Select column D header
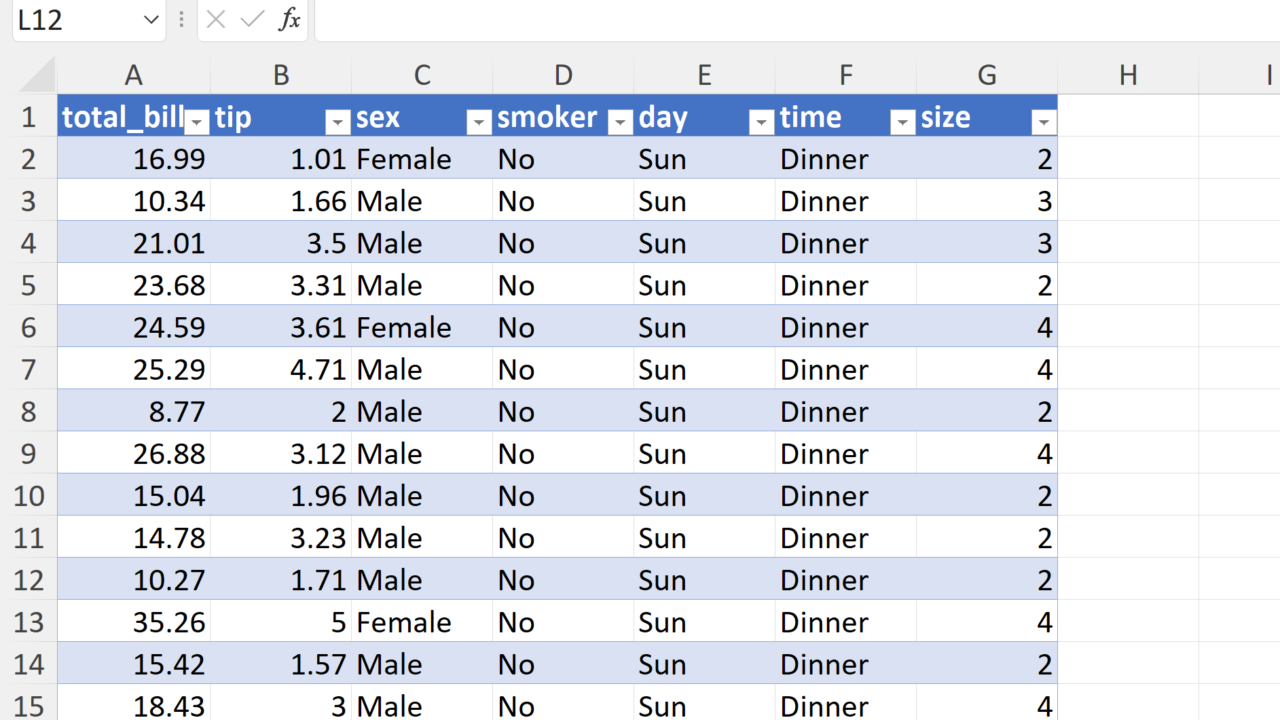 [563, 75]
